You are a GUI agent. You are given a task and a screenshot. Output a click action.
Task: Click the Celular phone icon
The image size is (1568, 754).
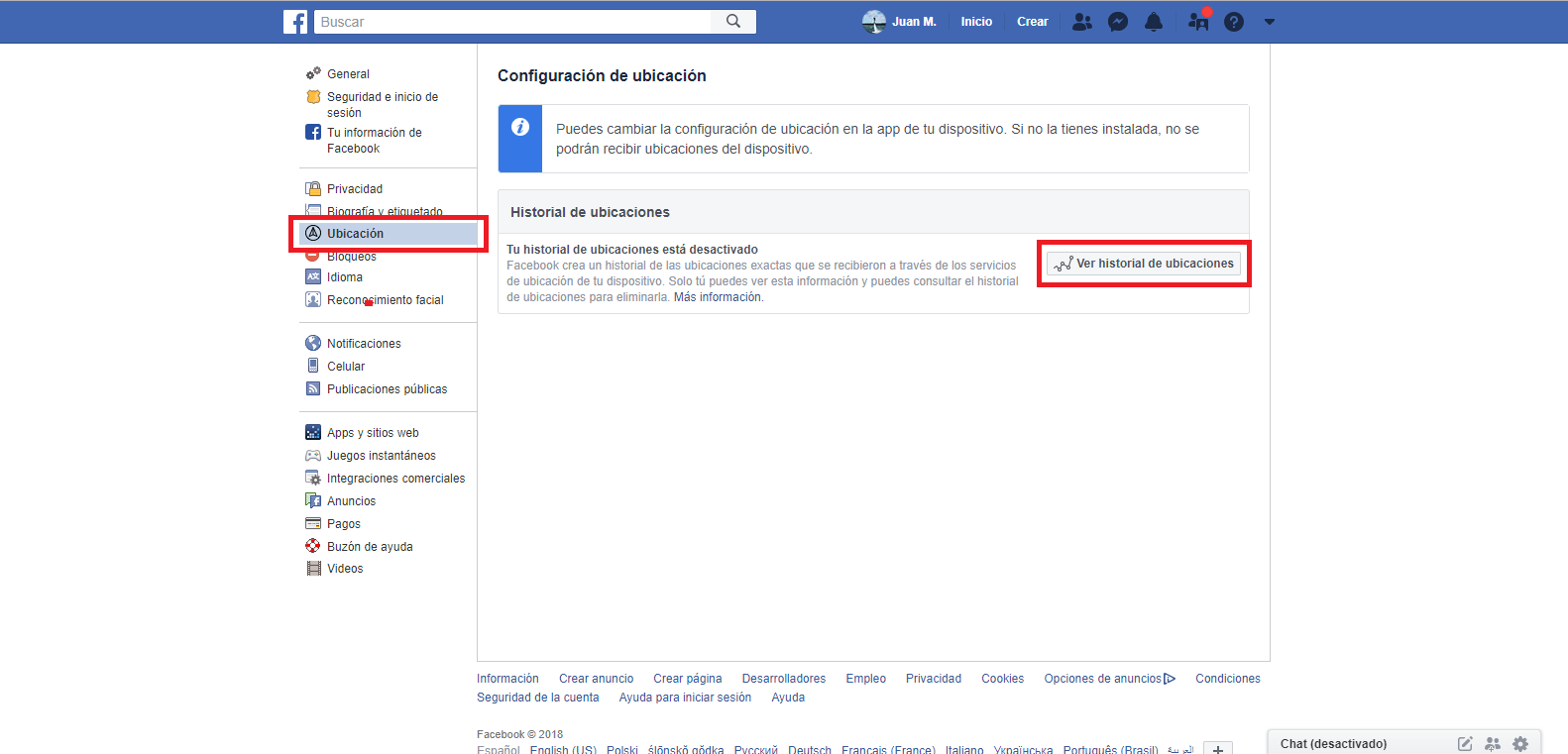pyautogui.click(x=313, y=366)
